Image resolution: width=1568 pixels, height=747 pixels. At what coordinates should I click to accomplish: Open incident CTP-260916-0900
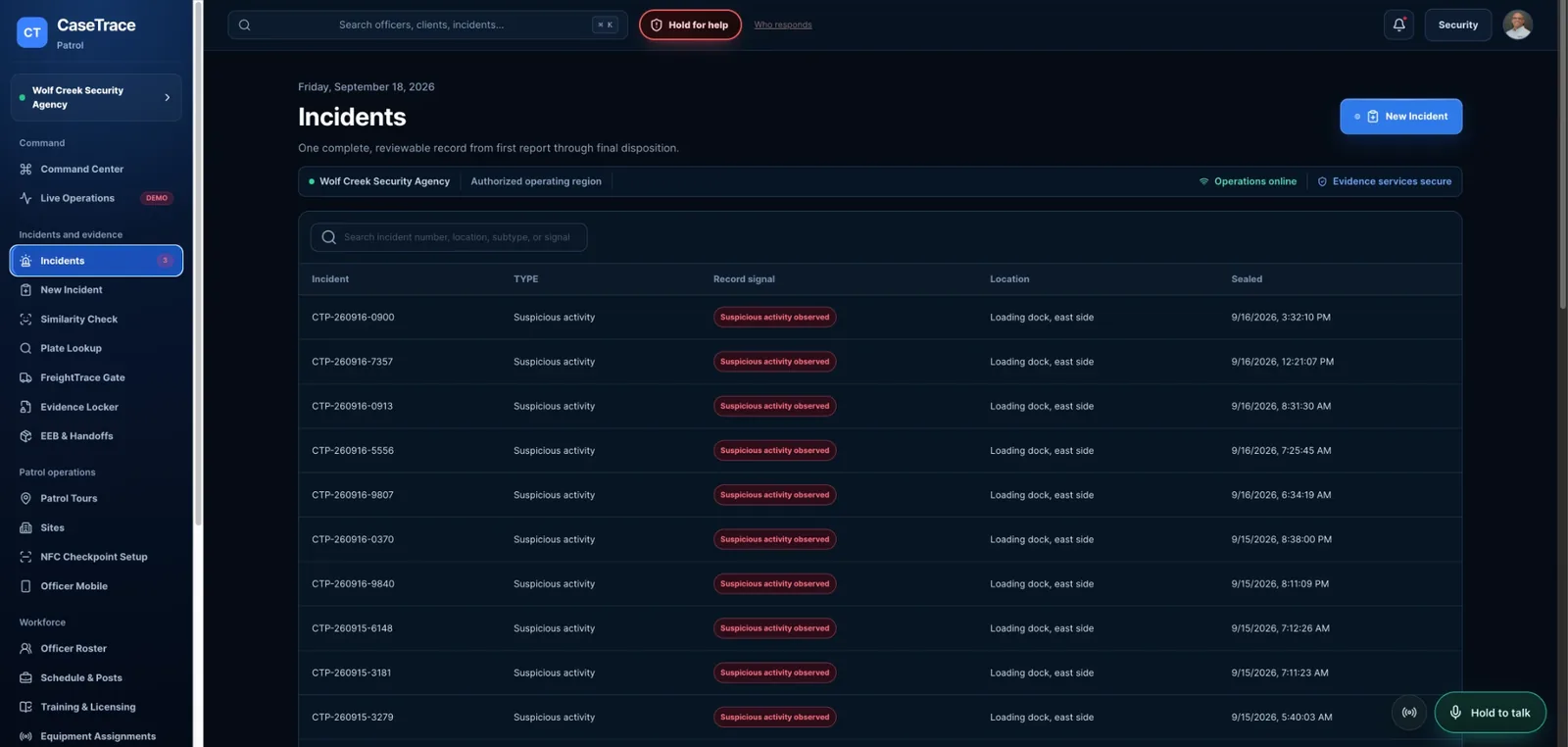tap(880, 318)
